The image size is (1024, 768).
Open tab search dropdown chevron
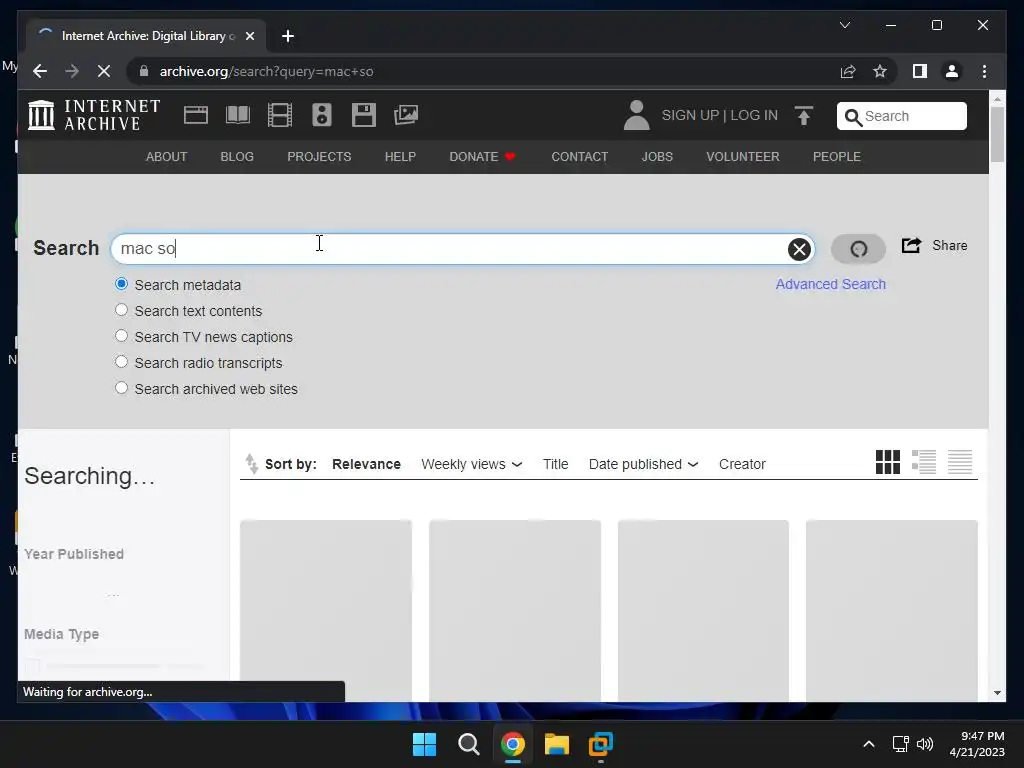844,25
